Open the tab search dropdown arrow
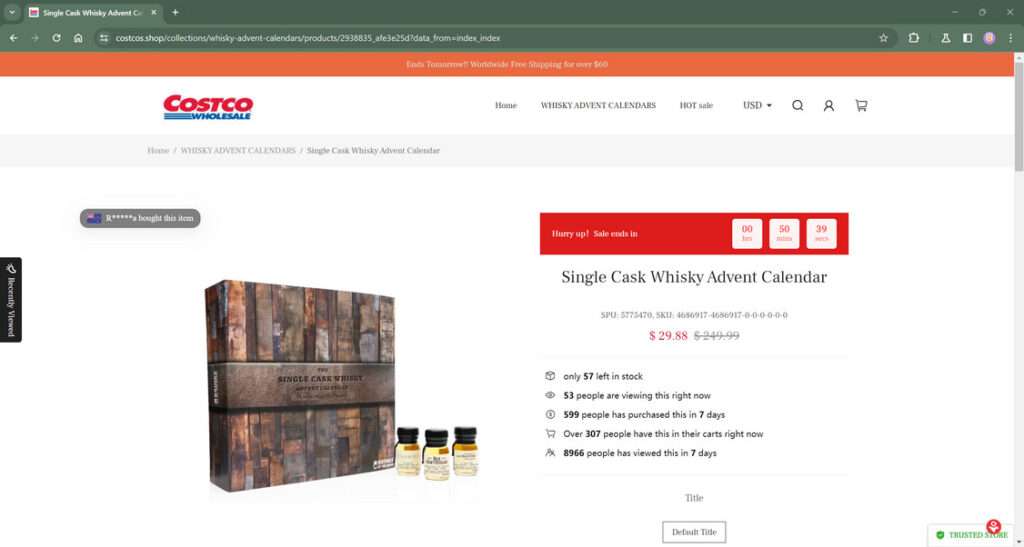This screenshot has height=547, width=1024. pos(12,12)
